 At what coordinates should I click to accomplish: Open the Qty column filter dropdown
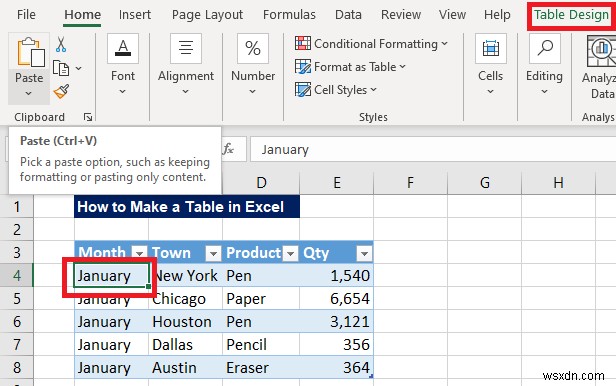tap(364, 254)
